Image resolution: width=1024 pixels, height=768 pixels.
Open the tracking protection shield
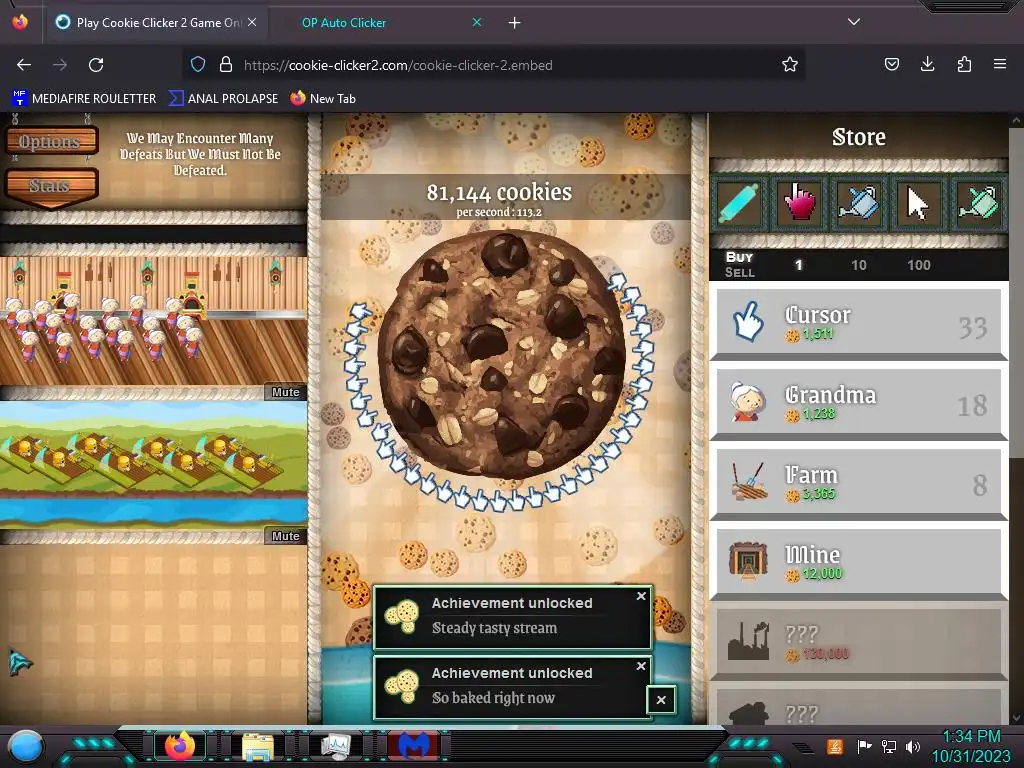198,64
